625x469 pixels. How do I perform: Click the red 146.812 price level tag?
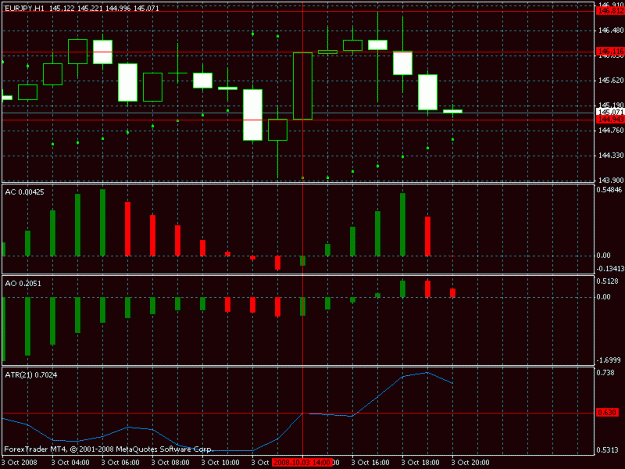(x=610, y=11)
